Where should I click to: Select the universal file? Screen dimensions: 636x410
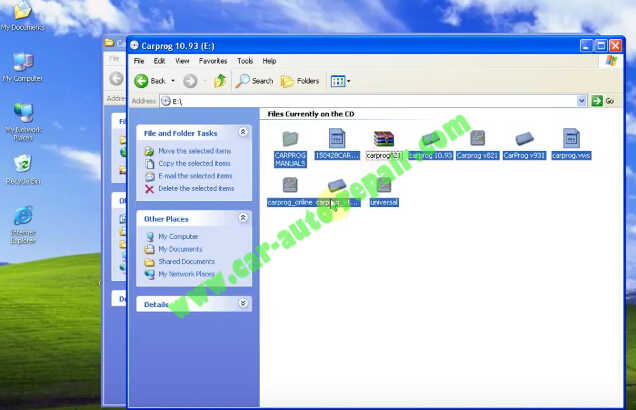tap(384, 192)
